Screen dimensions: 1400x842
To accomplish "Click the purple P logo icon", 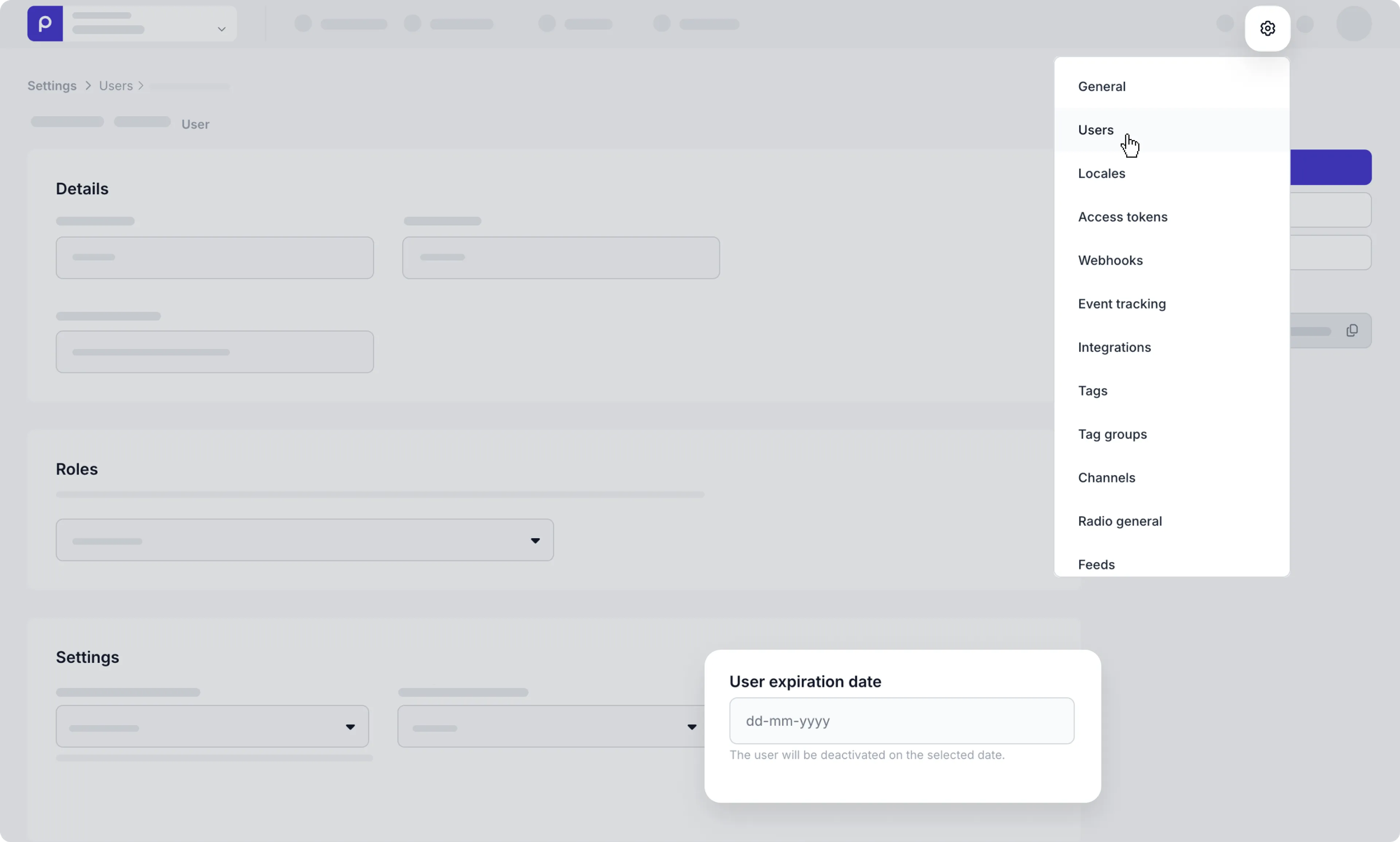I will [45, 24].
